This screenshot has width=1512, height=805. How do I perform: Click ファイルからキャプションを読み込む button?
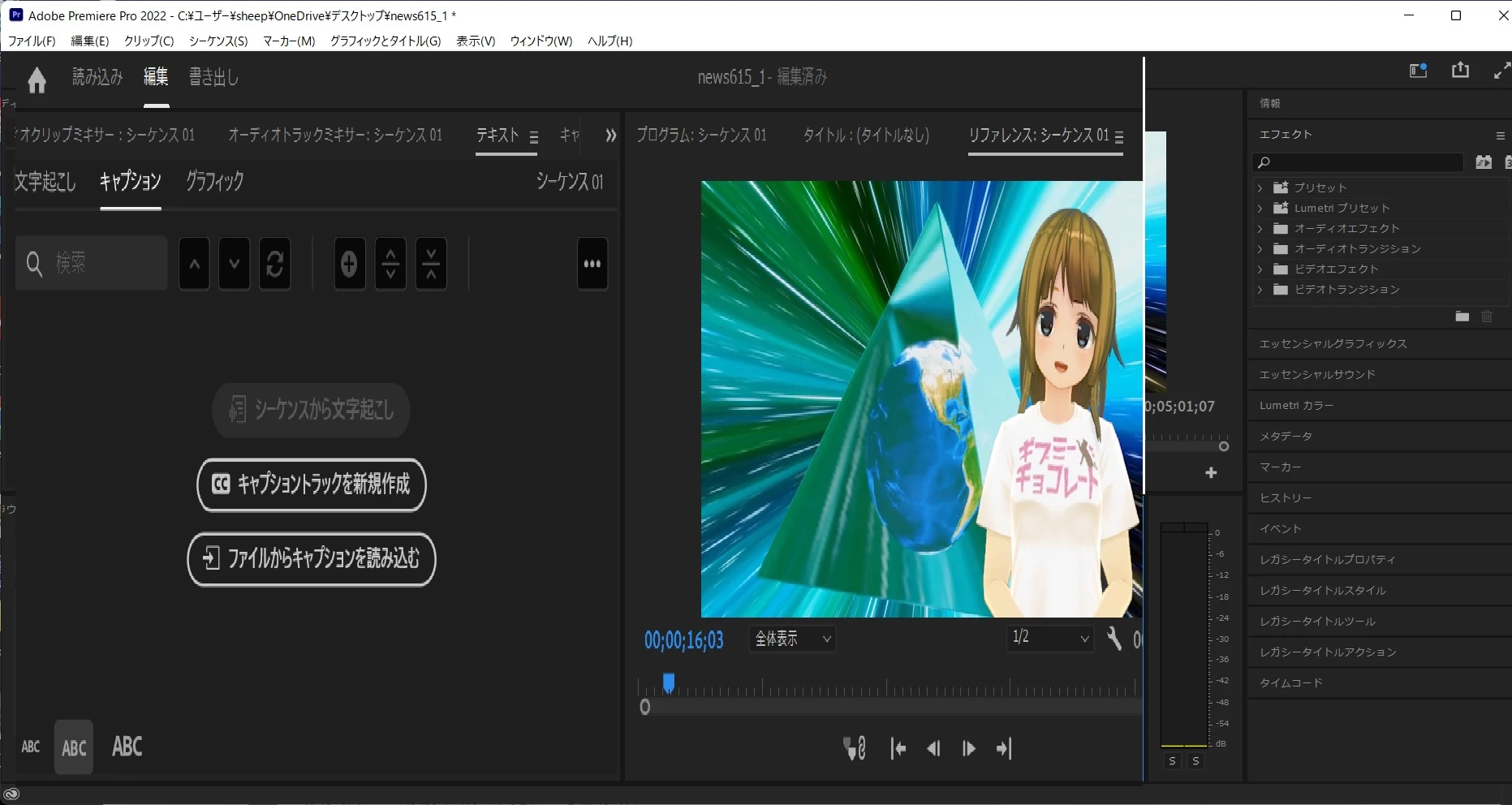312,559
